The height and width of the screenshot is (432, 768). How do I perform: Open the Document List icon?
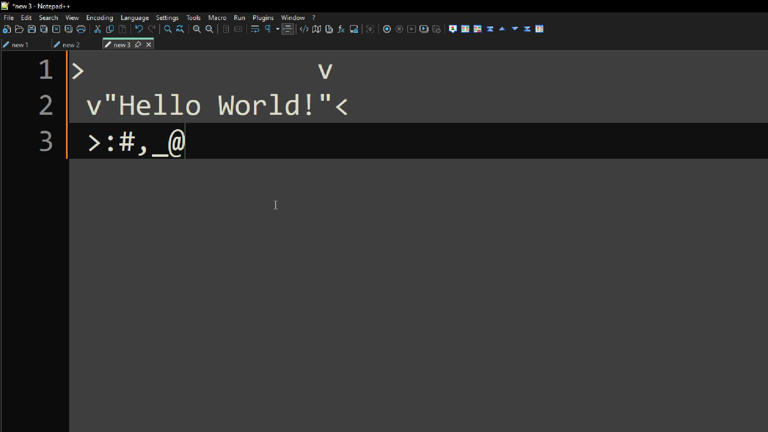tap(329, 29)
